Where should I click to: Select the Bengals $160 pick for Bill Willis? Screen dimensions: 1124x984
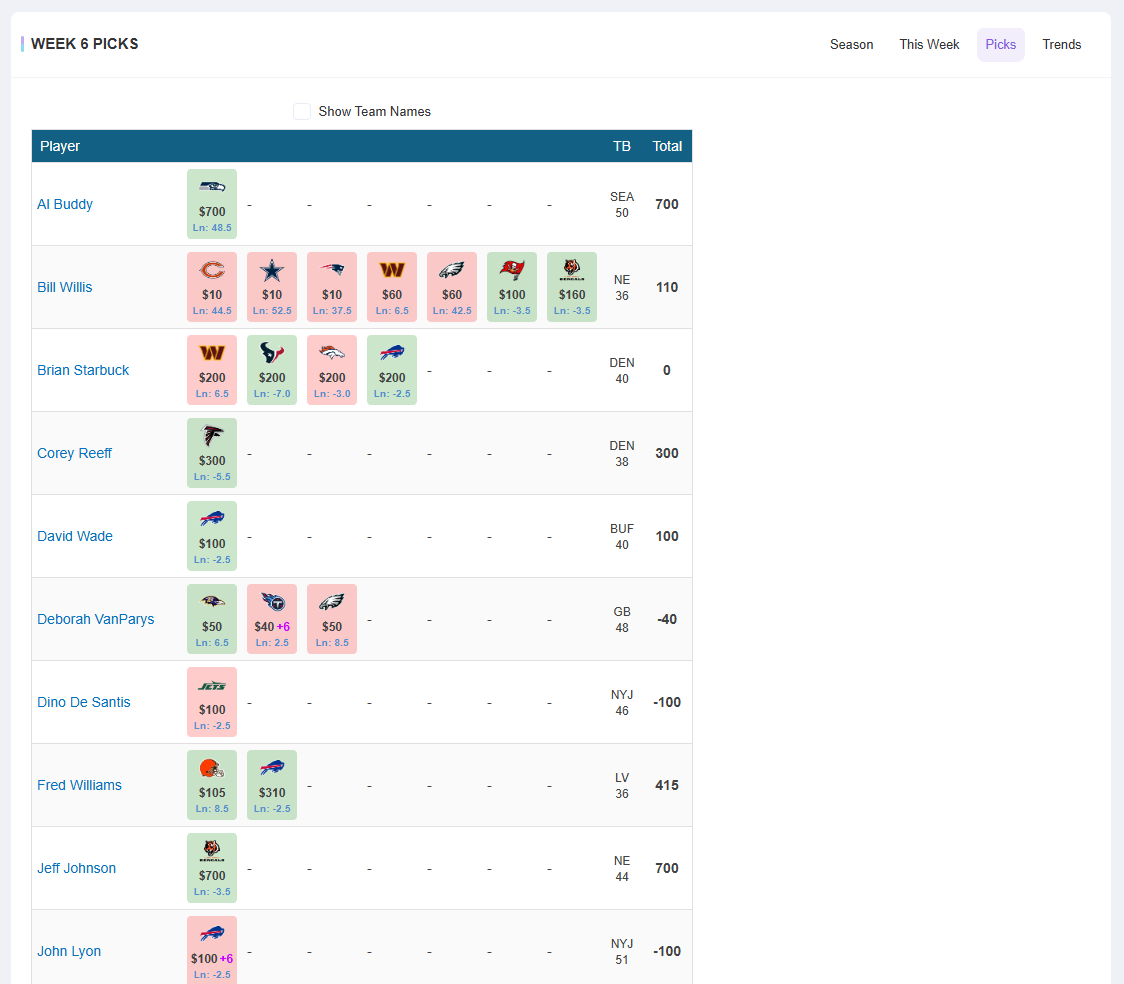click(x=571, y=286)
